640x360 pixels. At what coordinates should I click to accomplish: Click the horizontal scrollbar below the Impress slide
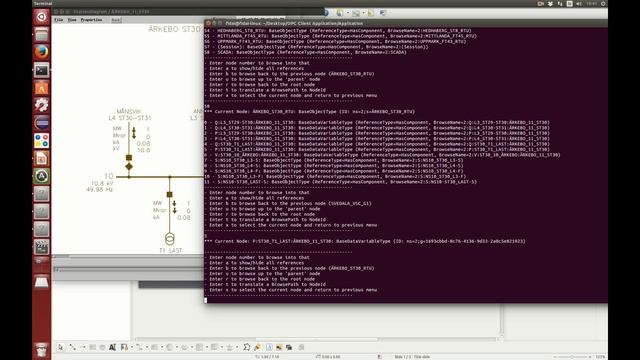click(x=318, y=339)
